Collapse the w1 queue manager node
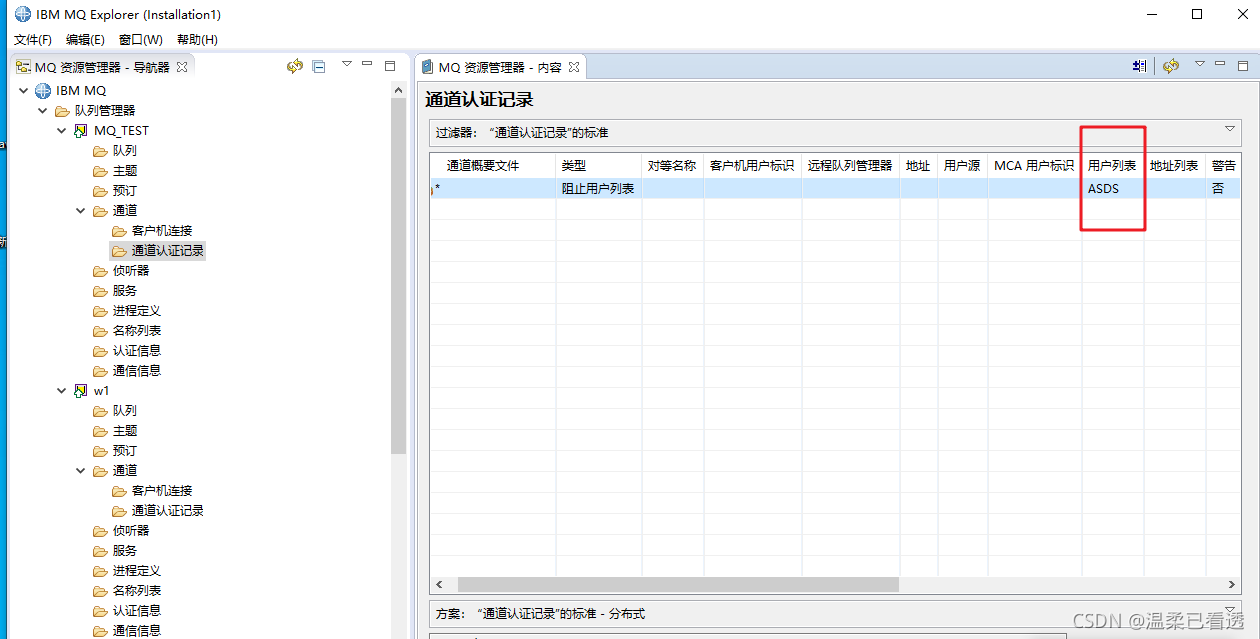Viewport: 1260px width, 639px height. (62, 391)
